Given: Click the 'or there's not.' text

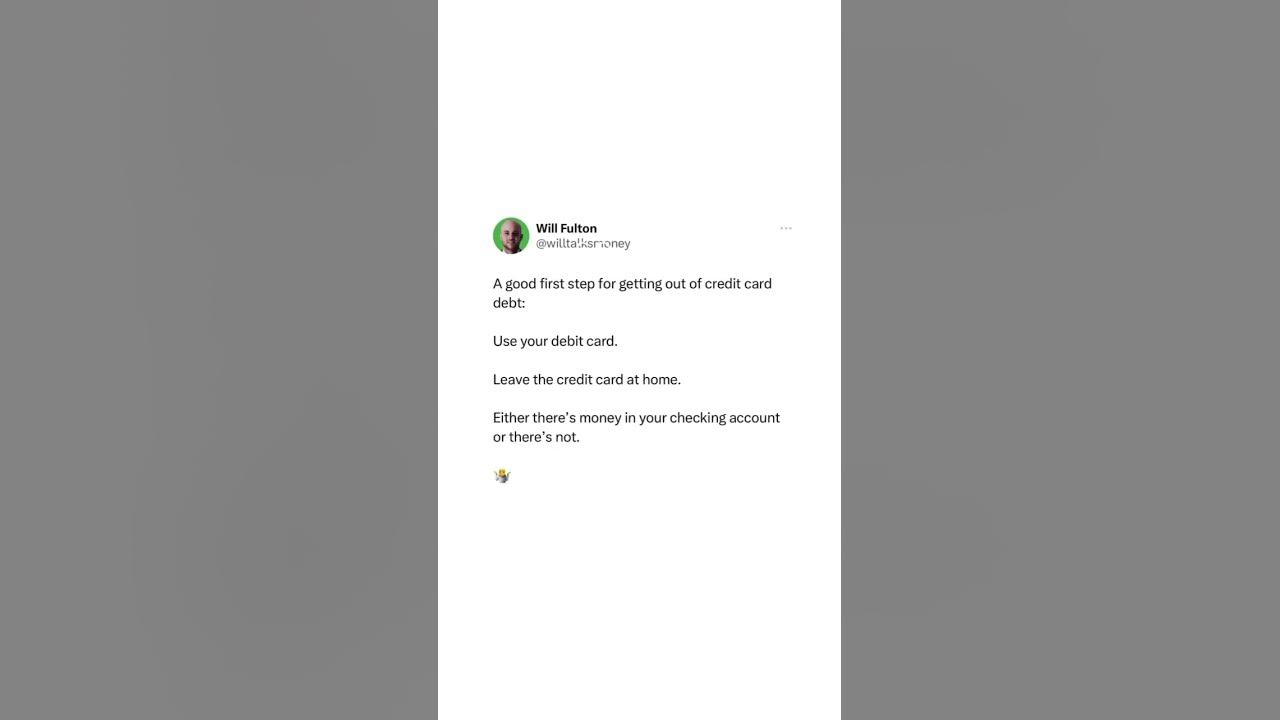Looking at the screenshot, I should (x=536, y=437).
